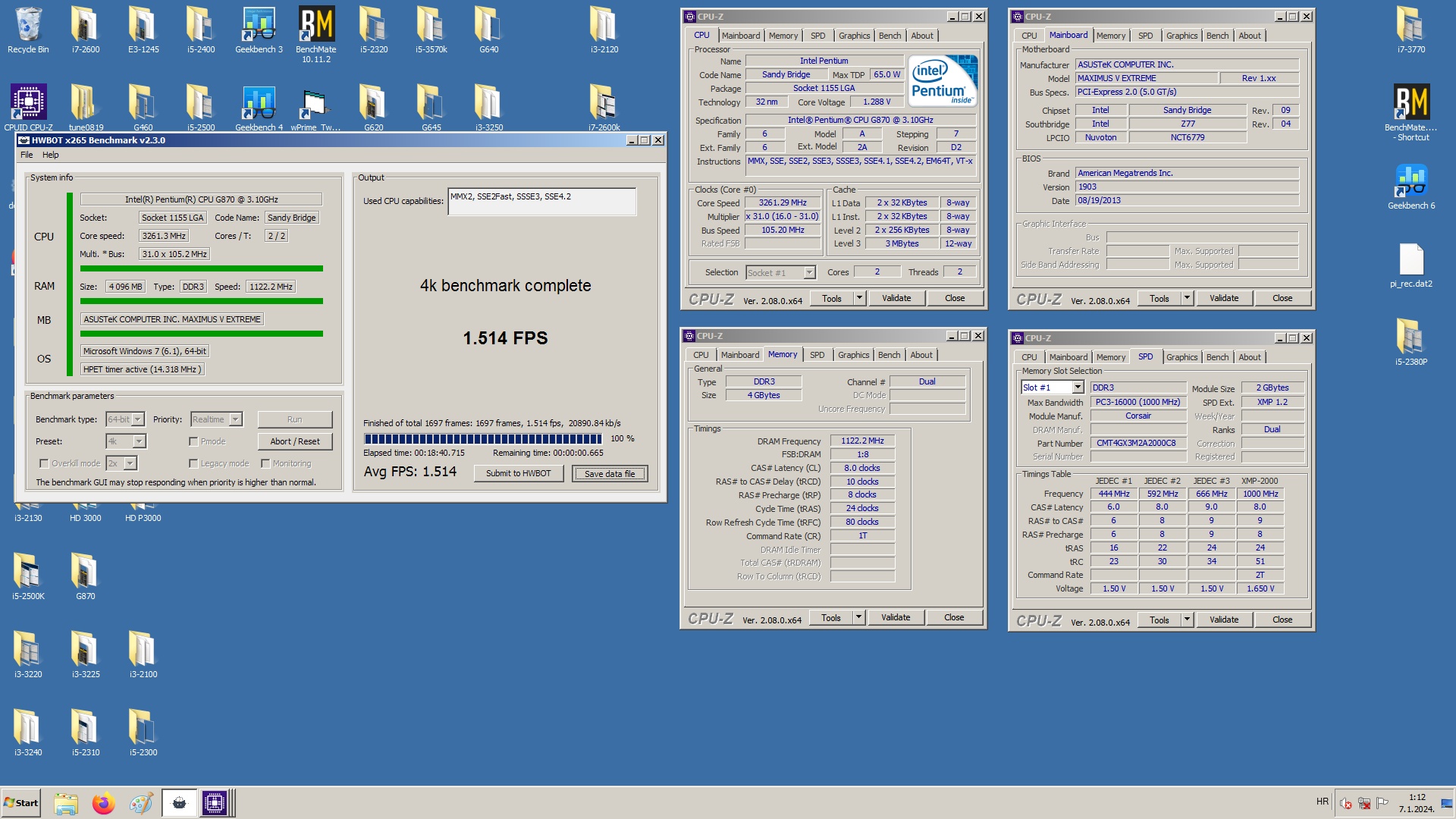The width and height of the screenshot is (1456, 819).
Task: Open the E3-1245 folder icon
Action: pyautogui.click(x=143, y=30)
